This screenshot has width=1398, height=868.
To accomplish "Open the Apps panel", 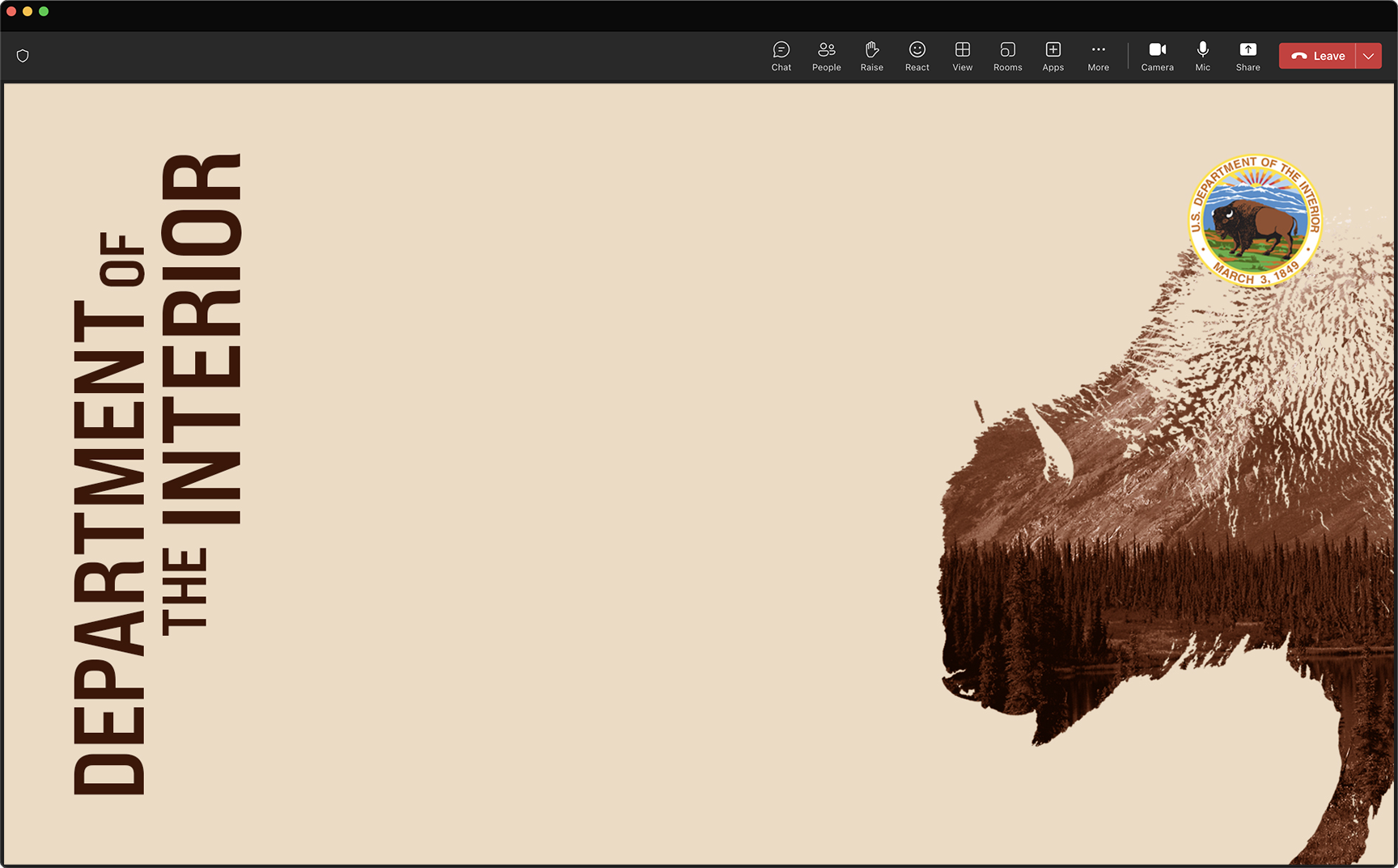I will pos(1053,57).
